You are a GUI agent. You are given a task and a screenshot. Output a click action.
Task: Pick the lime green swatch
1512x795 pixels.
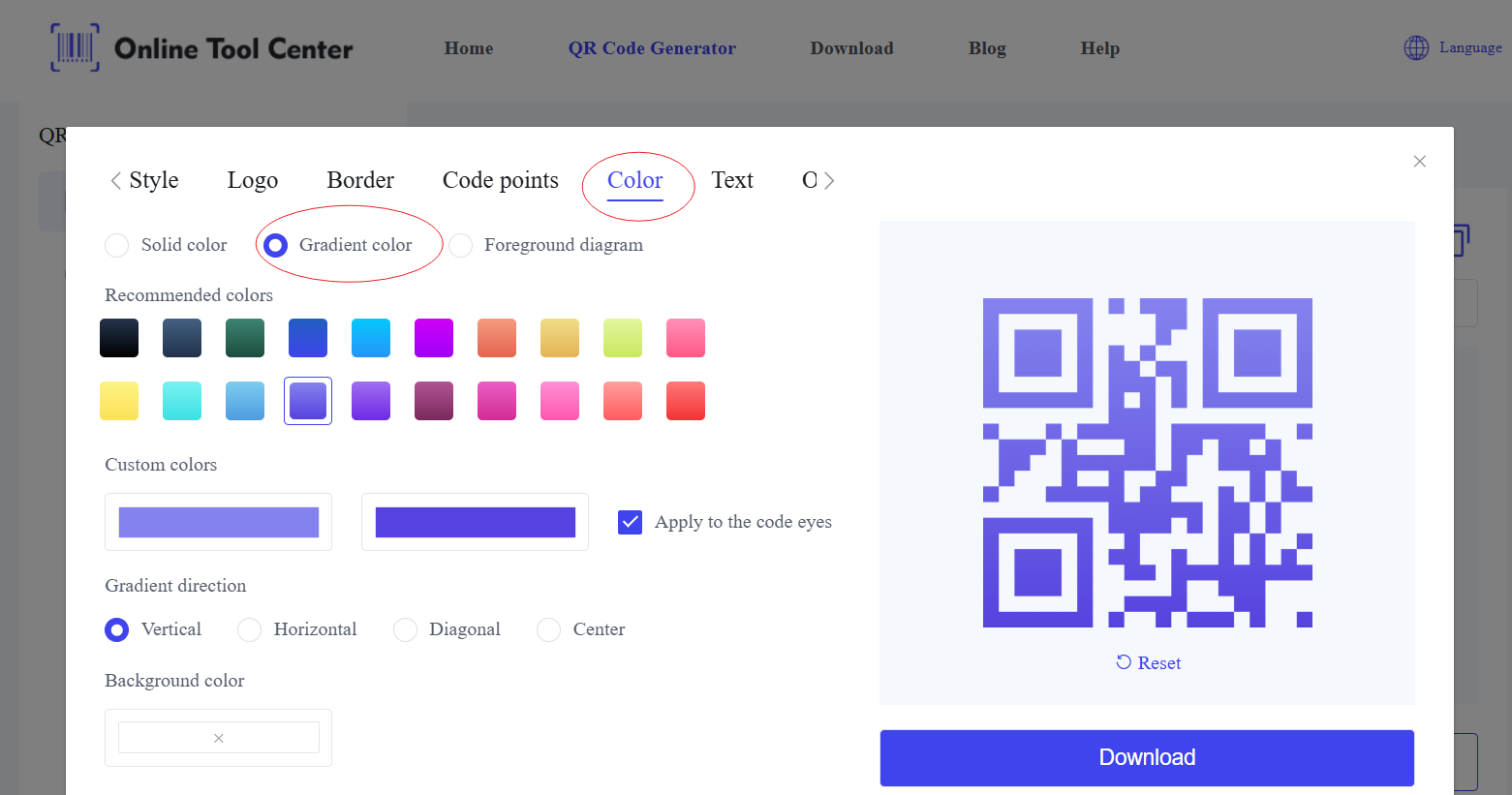[623, 338]
